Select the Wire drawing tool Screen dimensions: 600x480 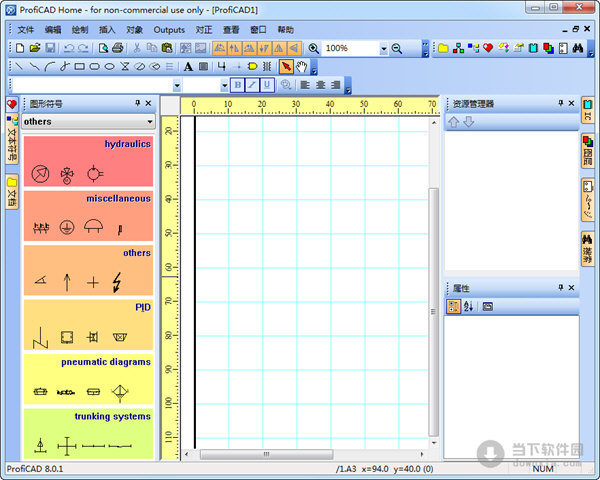221,67
